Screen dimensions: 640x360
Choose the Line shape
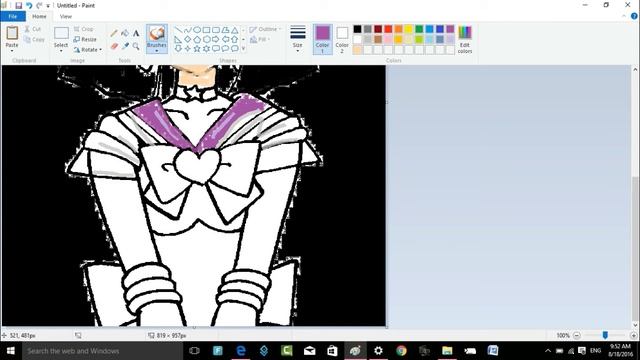[x=178, y=30]
